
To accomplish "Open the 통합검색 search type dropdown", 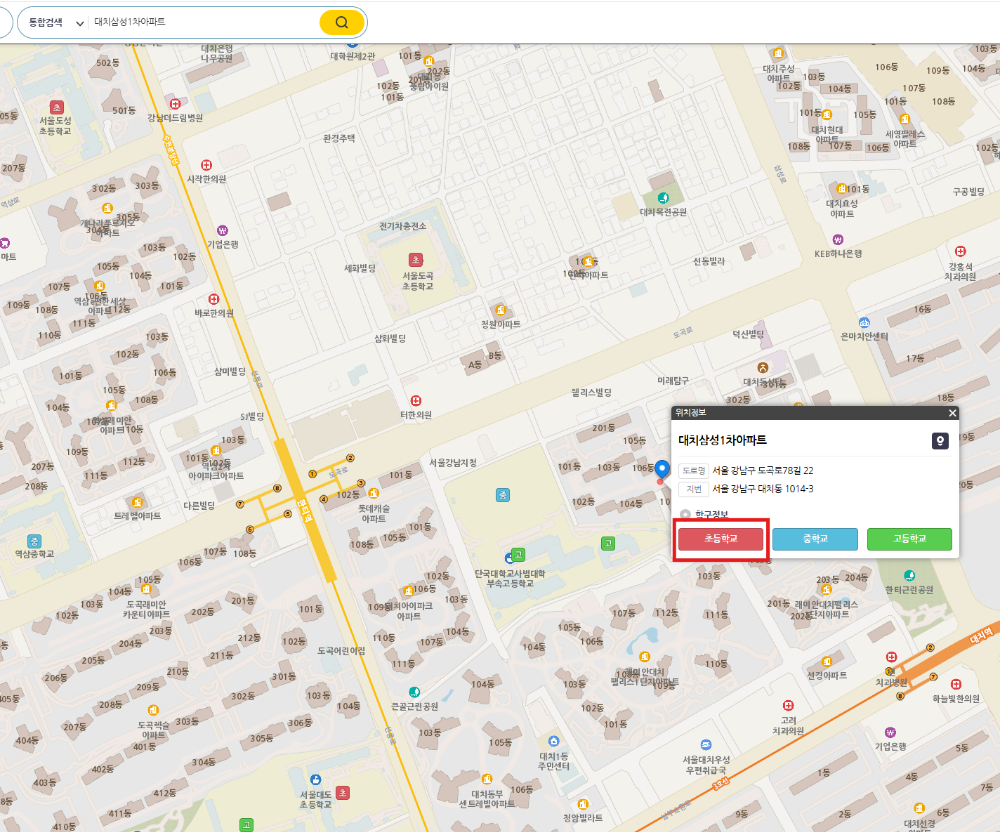I will [55, 22].
